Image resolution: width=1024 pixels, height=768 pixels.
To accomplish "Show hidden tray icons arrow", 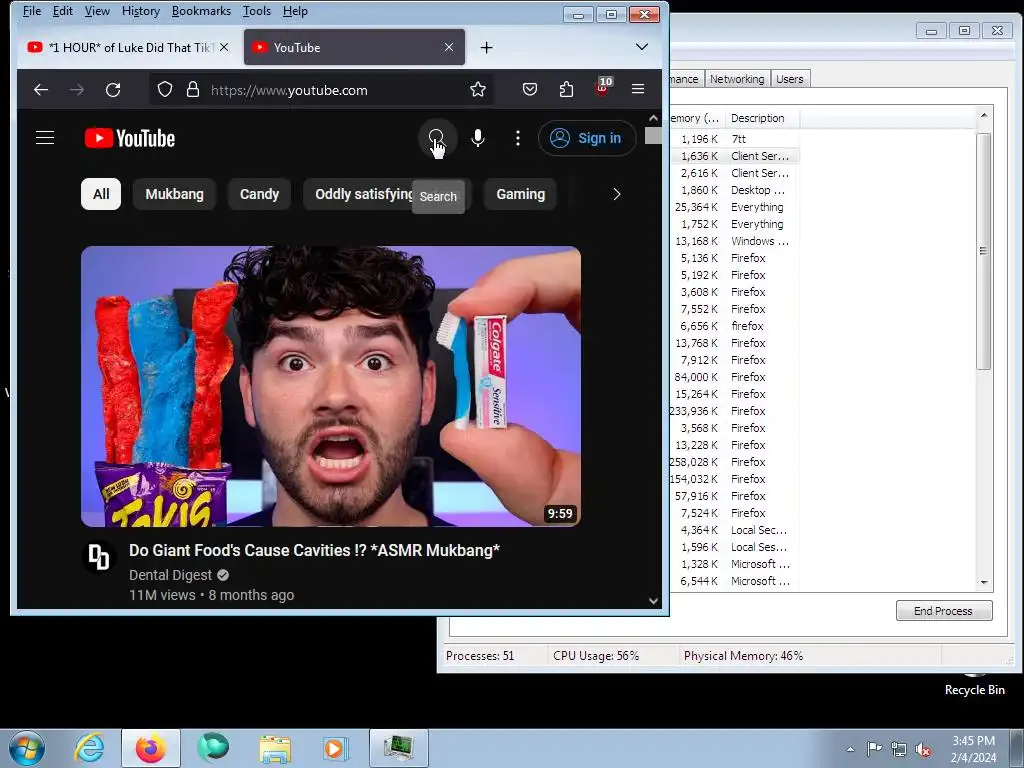I will (850, 749).
